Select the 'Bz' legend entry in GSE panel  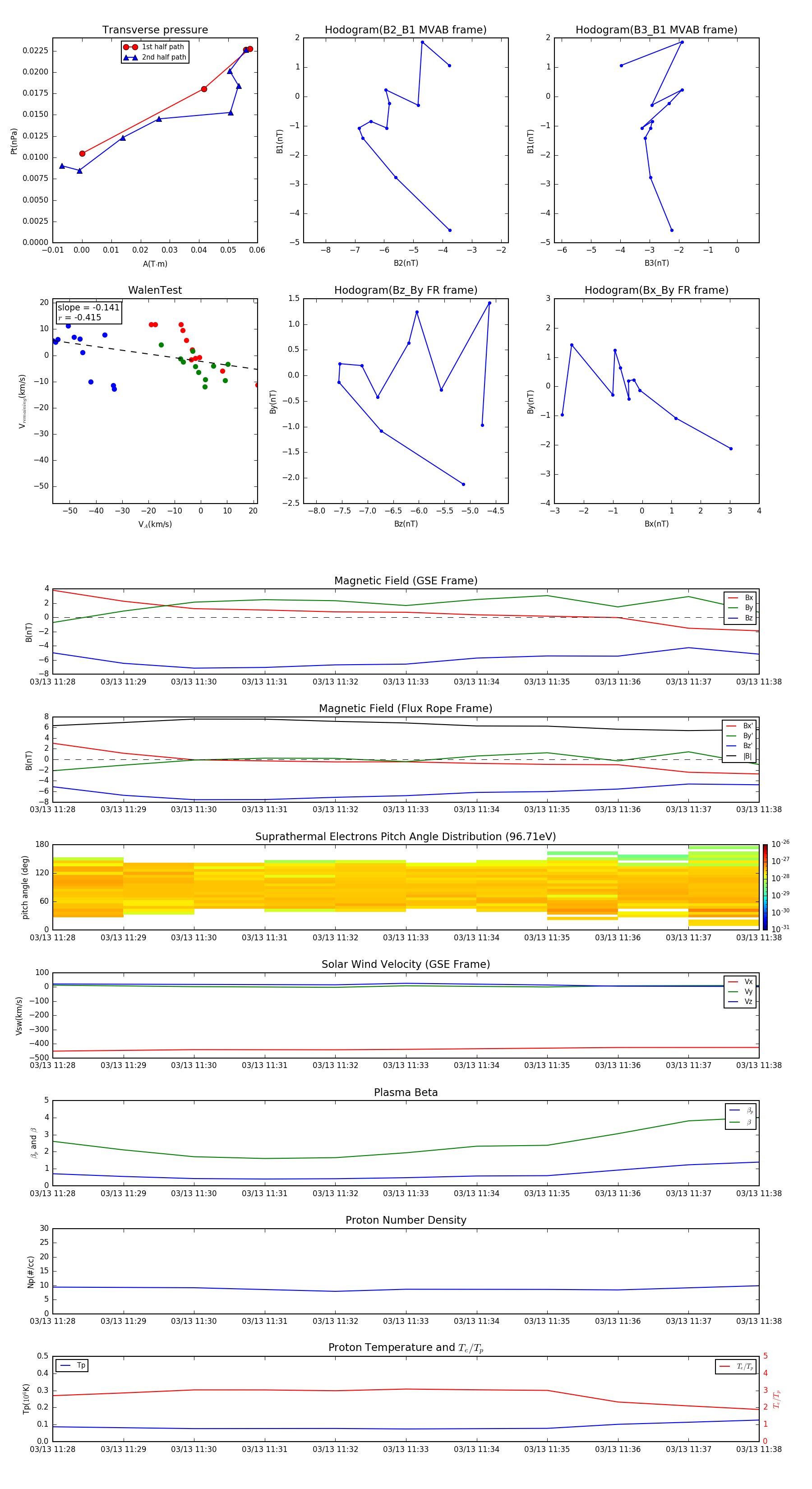(740, 618)
